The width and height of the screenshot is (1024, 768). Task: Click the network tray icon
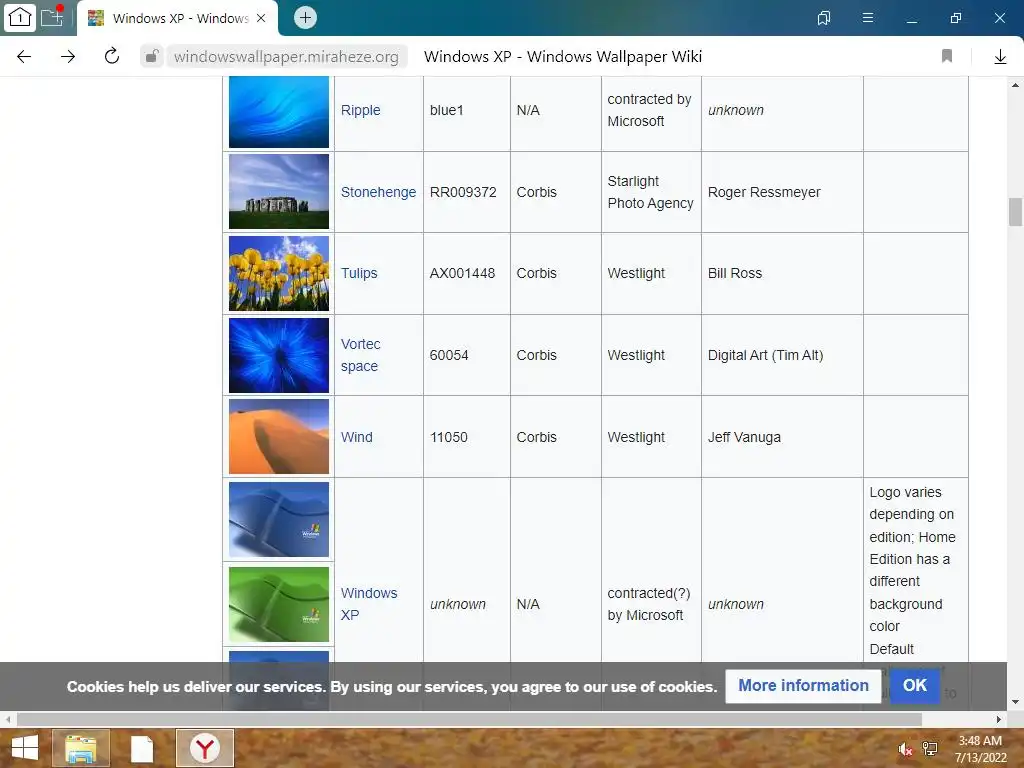[x=930, y=749]
